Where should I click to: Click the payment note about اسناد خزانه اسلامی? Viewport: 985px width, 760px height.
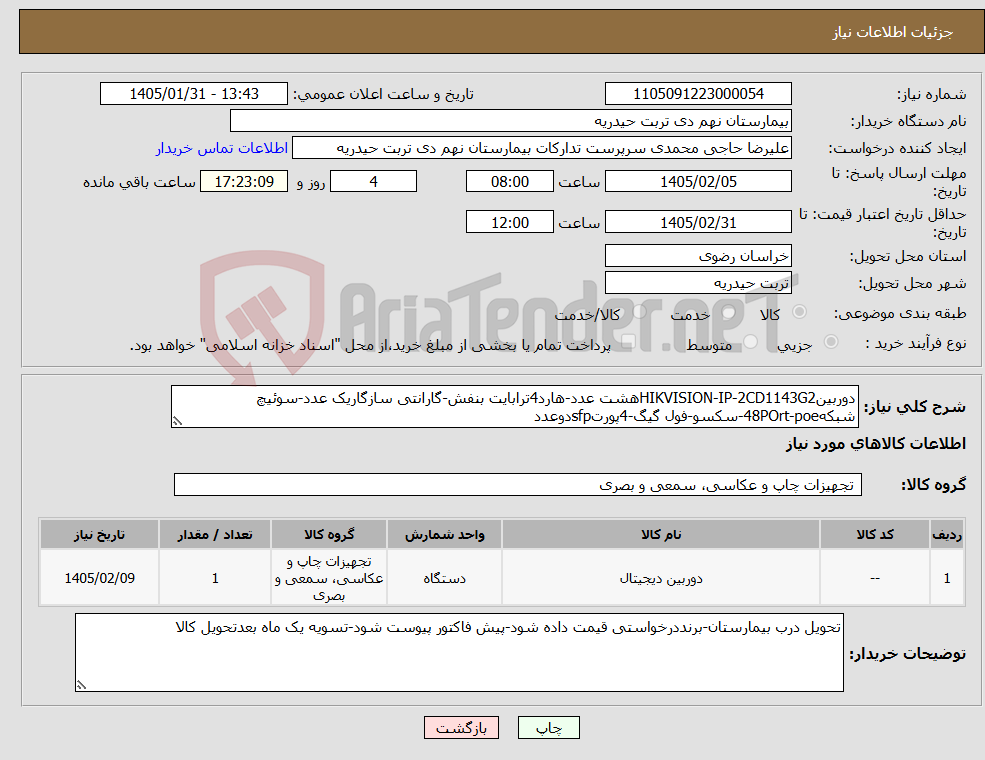[371, 345]
